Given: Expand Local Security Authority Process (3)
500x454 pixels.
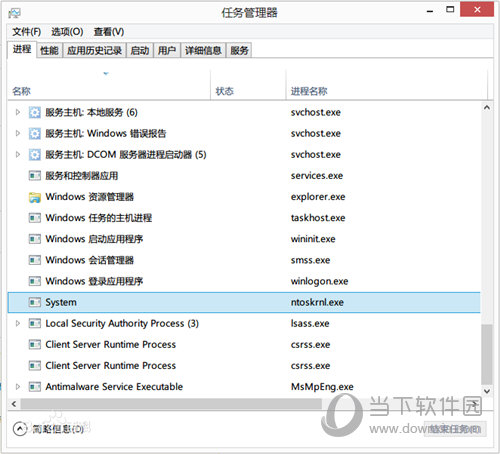Looking at the screenshot, I should [18, 323].
